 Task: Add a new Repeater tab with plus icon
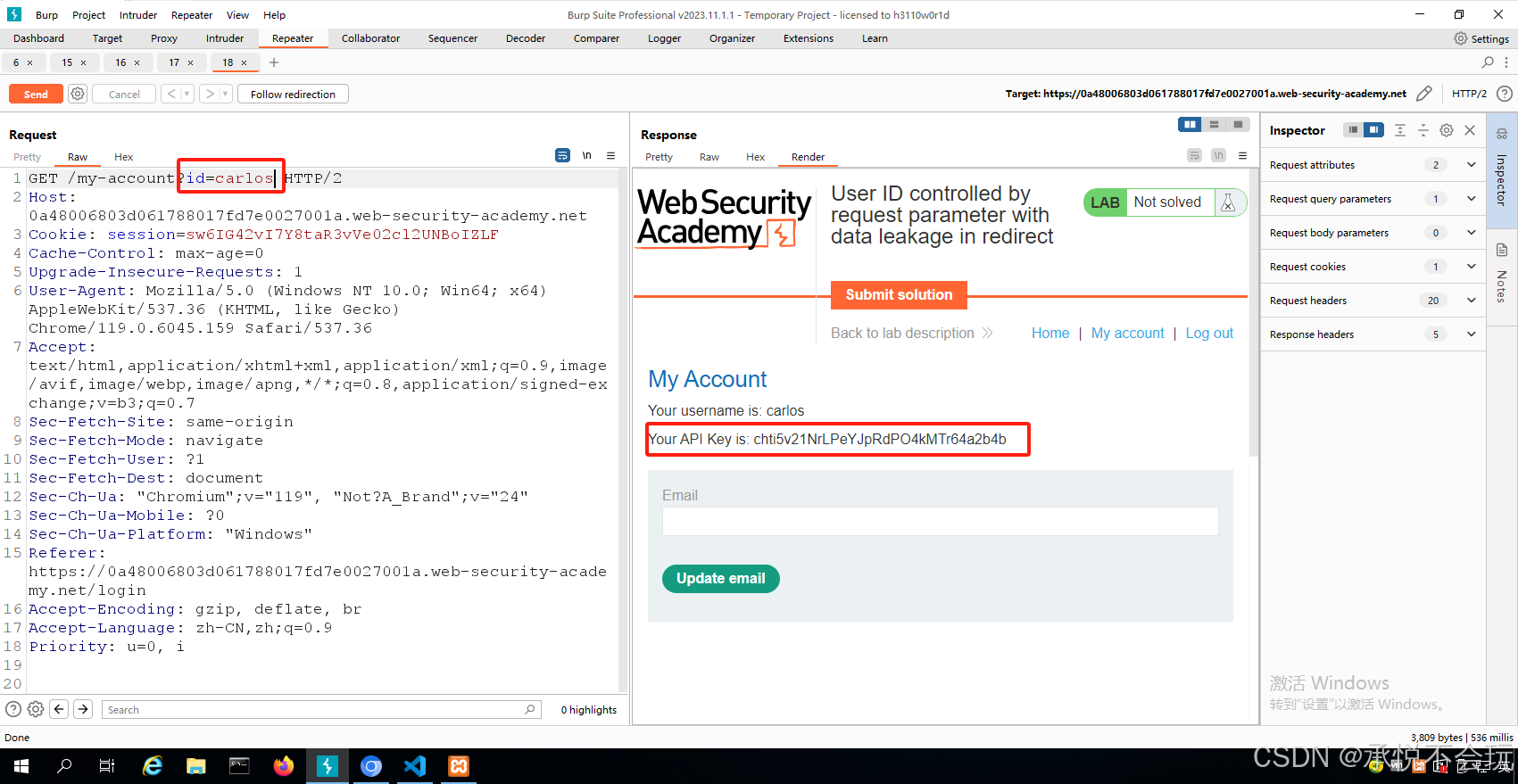[x=274, y=62]
